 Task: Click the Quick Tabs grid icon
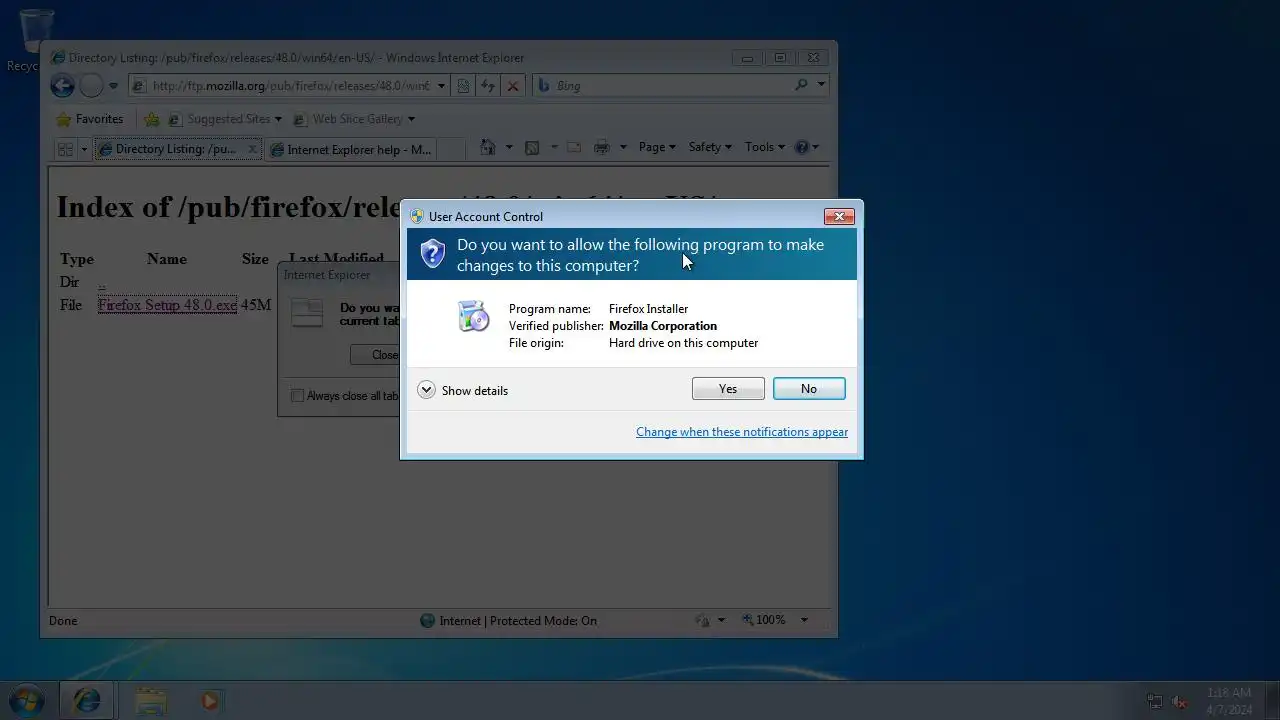(x=65, y=149)
